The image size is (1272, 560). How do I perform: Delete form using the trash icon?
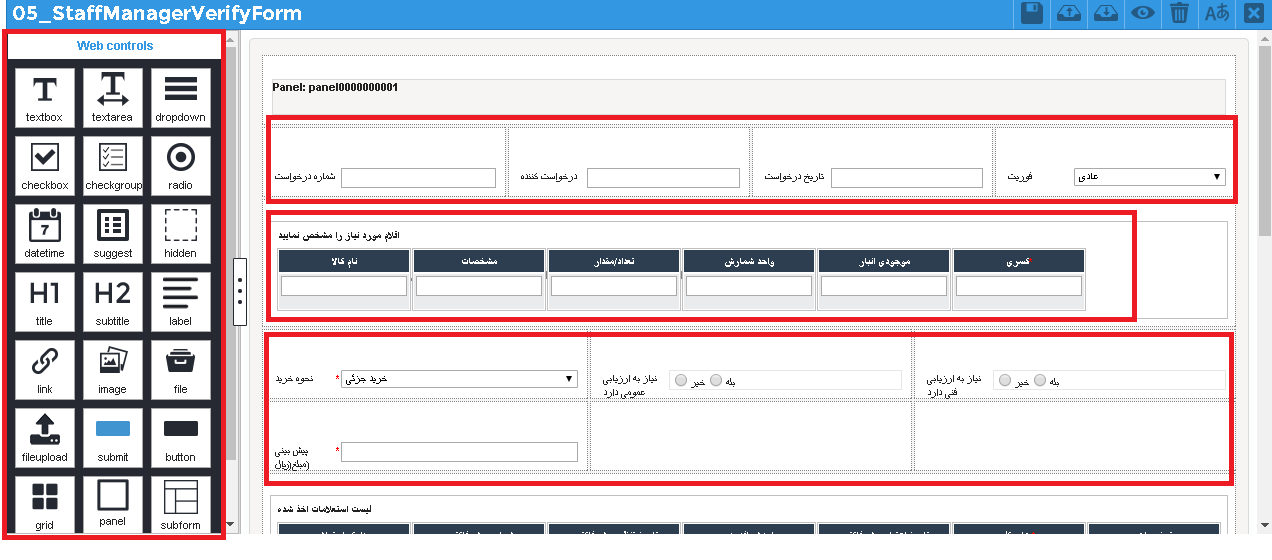coord(1180,13)
